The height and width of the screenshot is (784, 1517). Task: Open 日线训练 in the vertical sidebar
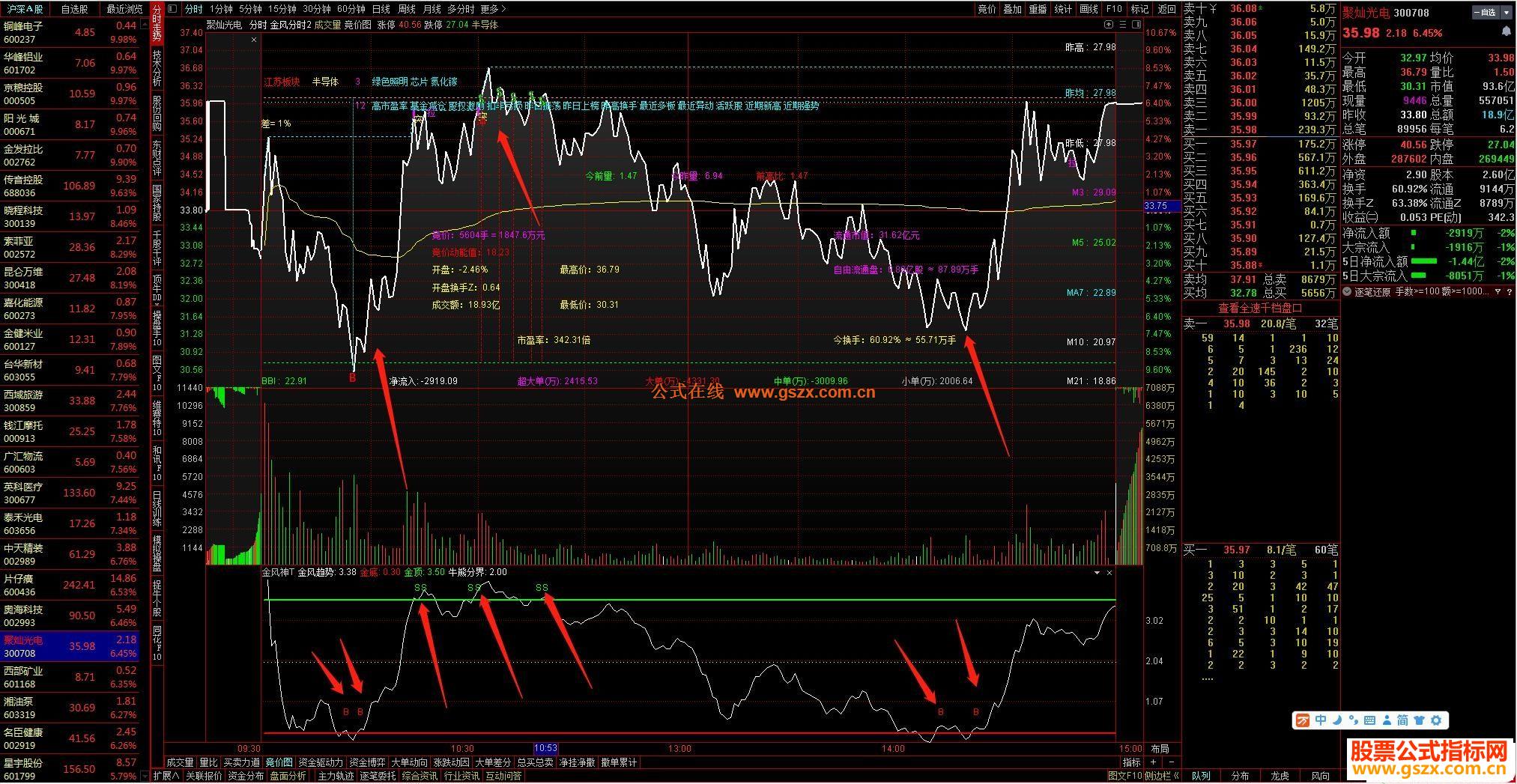pyautogui.click(x=157, y=508)
